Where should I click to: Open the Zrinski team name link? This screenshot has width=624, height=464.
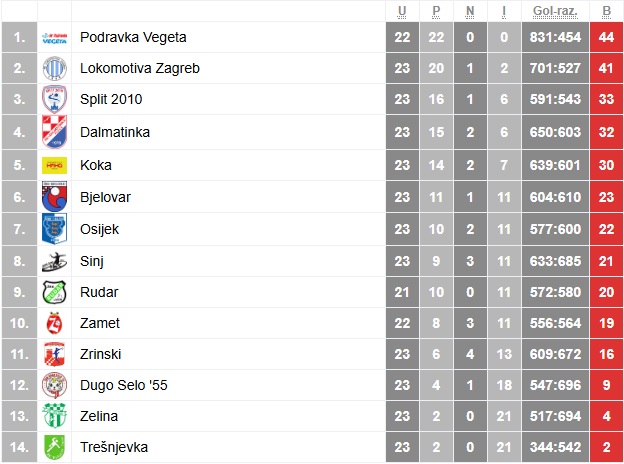coord(100,354)
